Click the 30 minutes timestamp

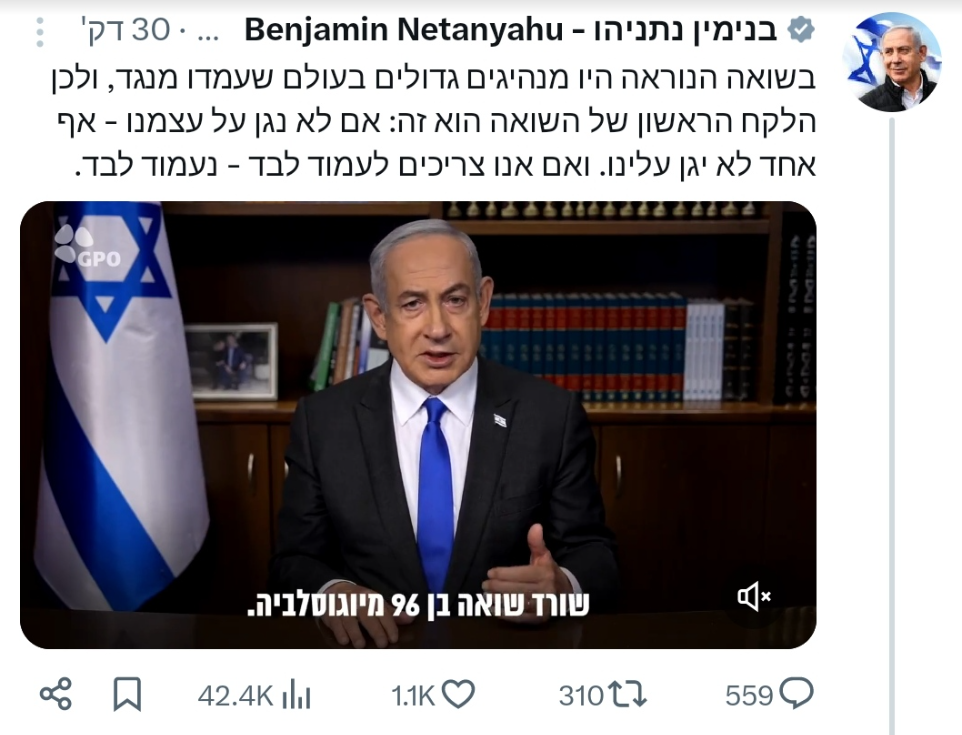125,30
